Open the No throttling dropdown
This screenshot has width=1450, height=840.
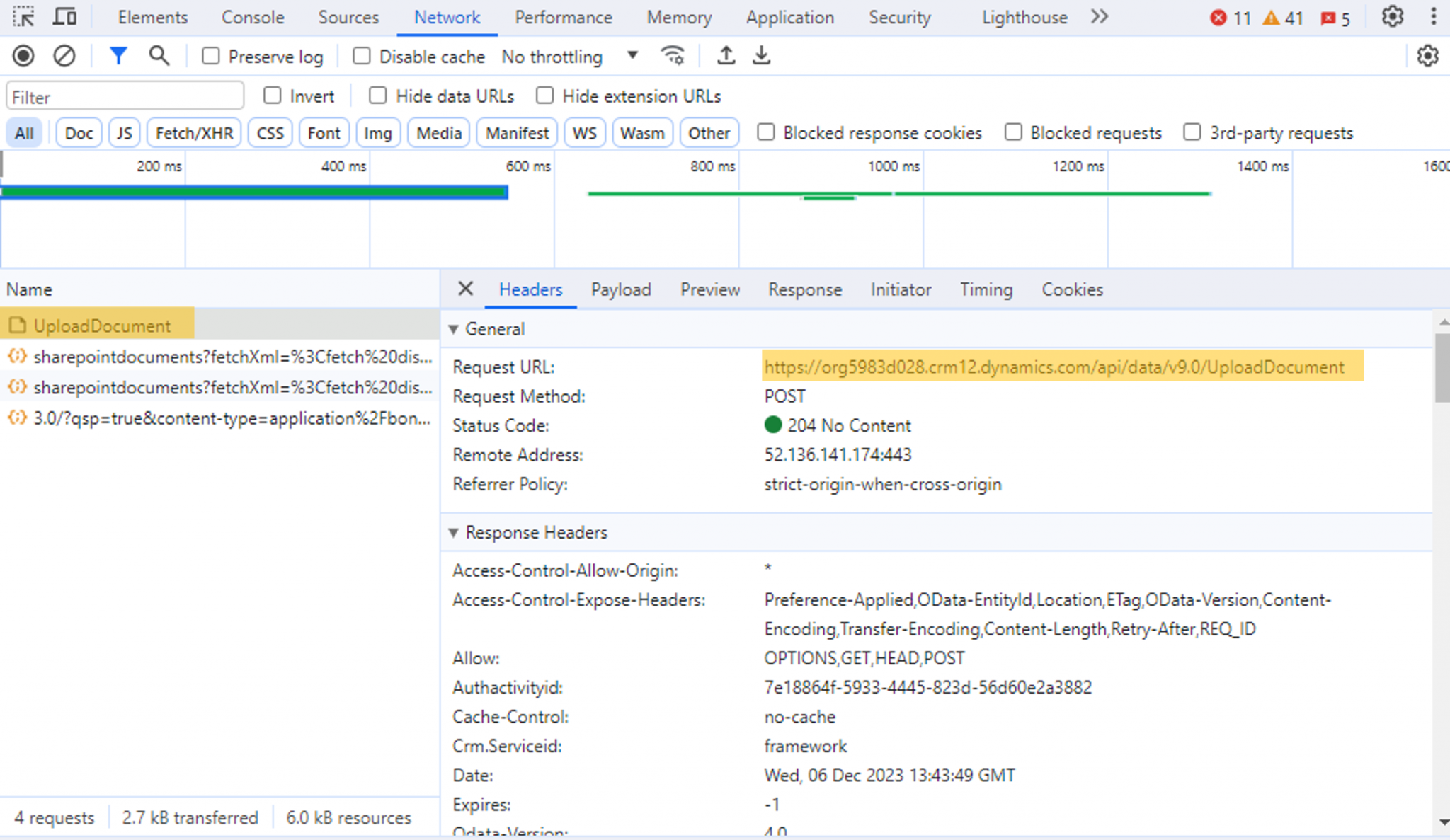566,56
